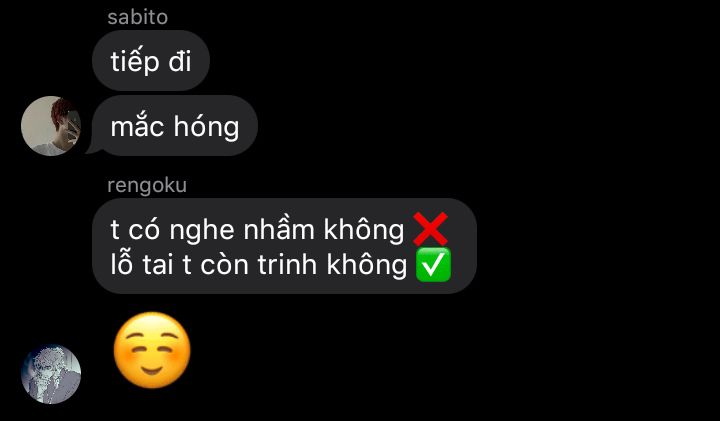Select the blushing smiley emoji message
The image size is (720, 421).
point(152,350)
